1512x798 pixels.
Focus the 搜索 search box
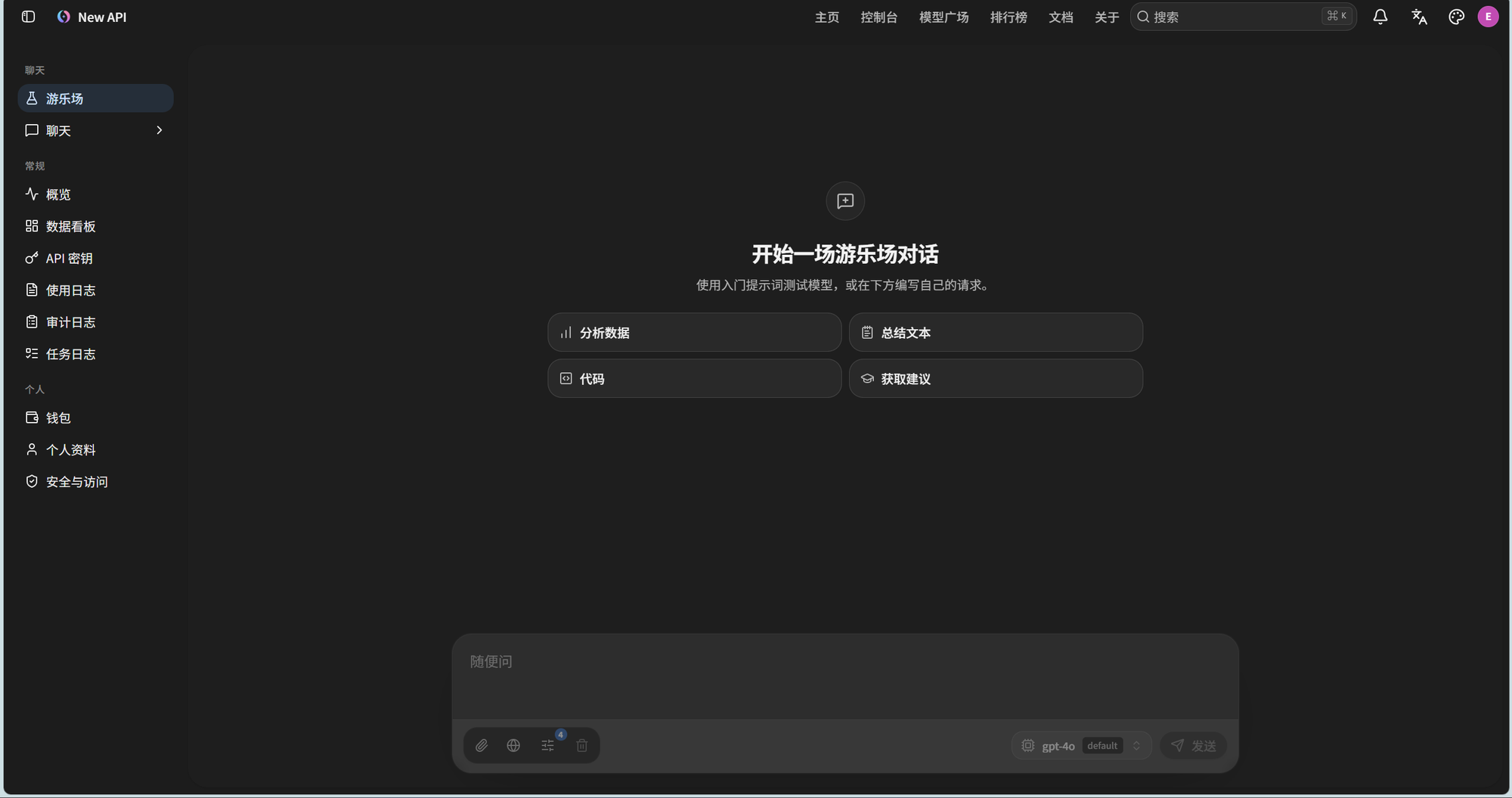(1243, 17)
